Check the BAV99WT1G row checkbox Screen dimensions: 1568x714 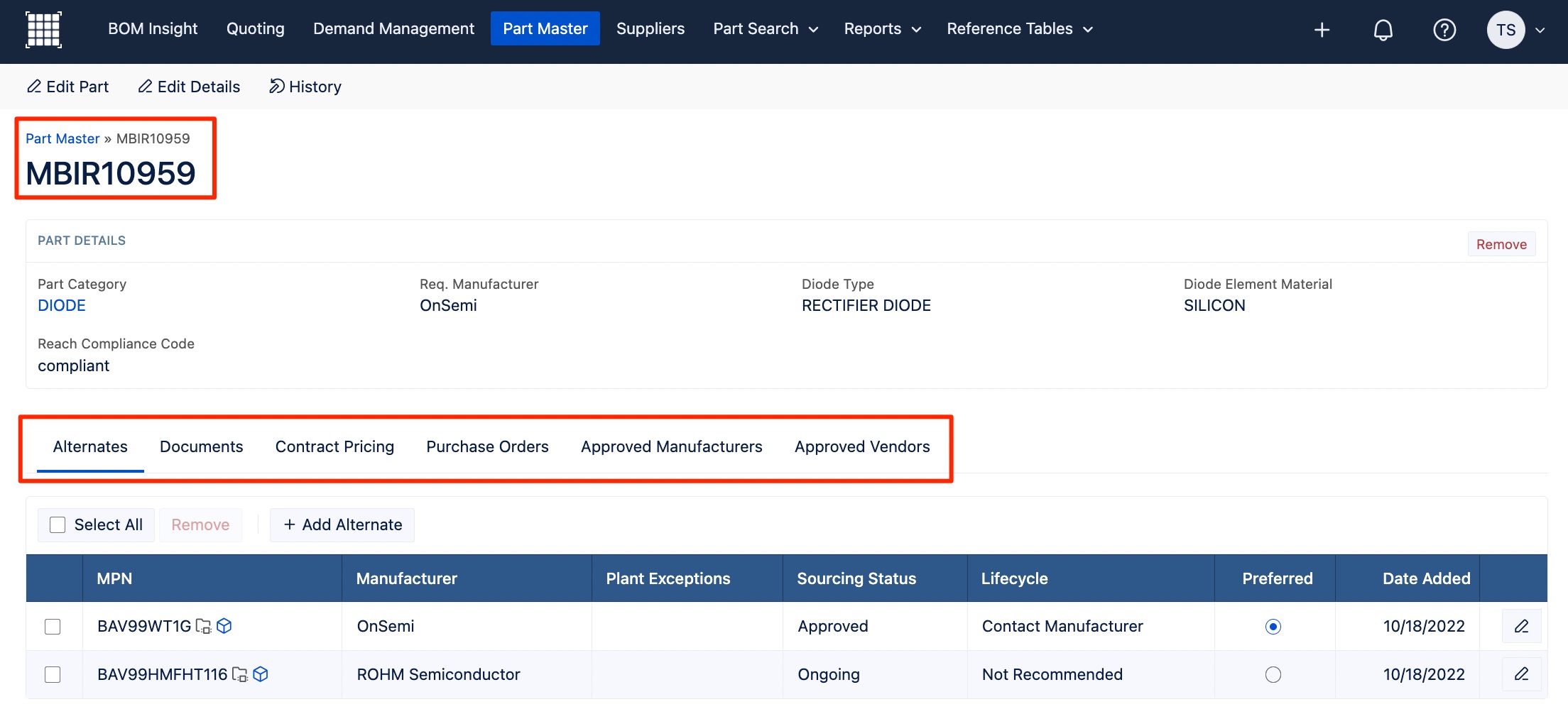53,627
